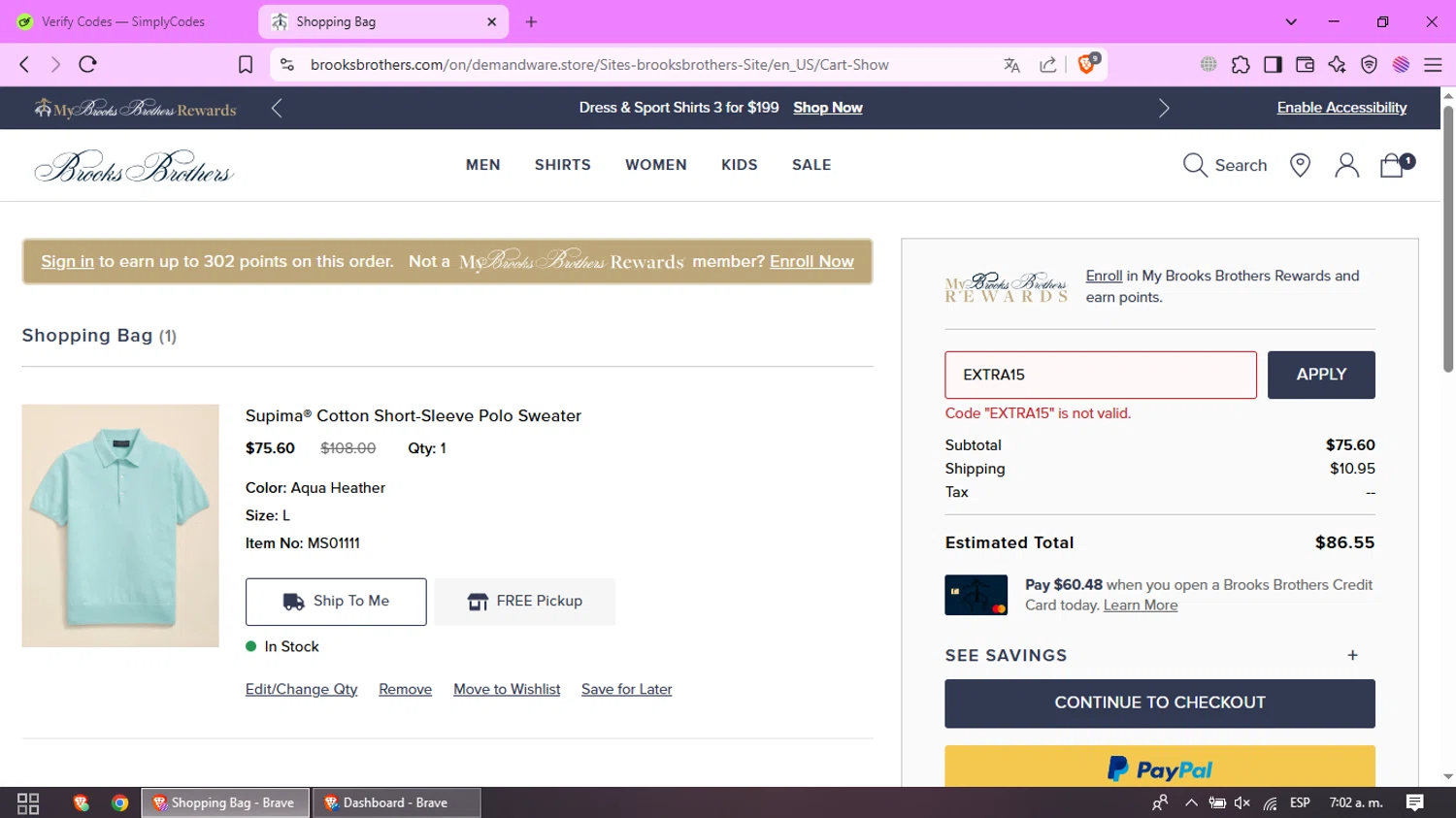The image size is (1456, 818).
Task: Click Edit/Change Qty link
Action: click(301, 690)
